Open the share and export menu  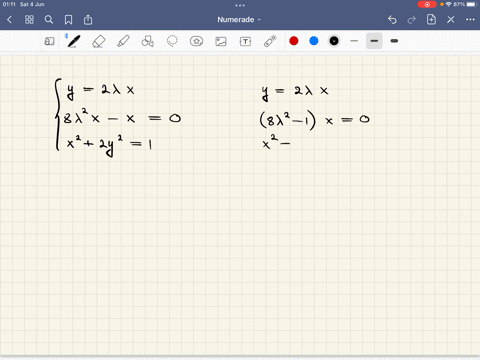coord(88,20)
